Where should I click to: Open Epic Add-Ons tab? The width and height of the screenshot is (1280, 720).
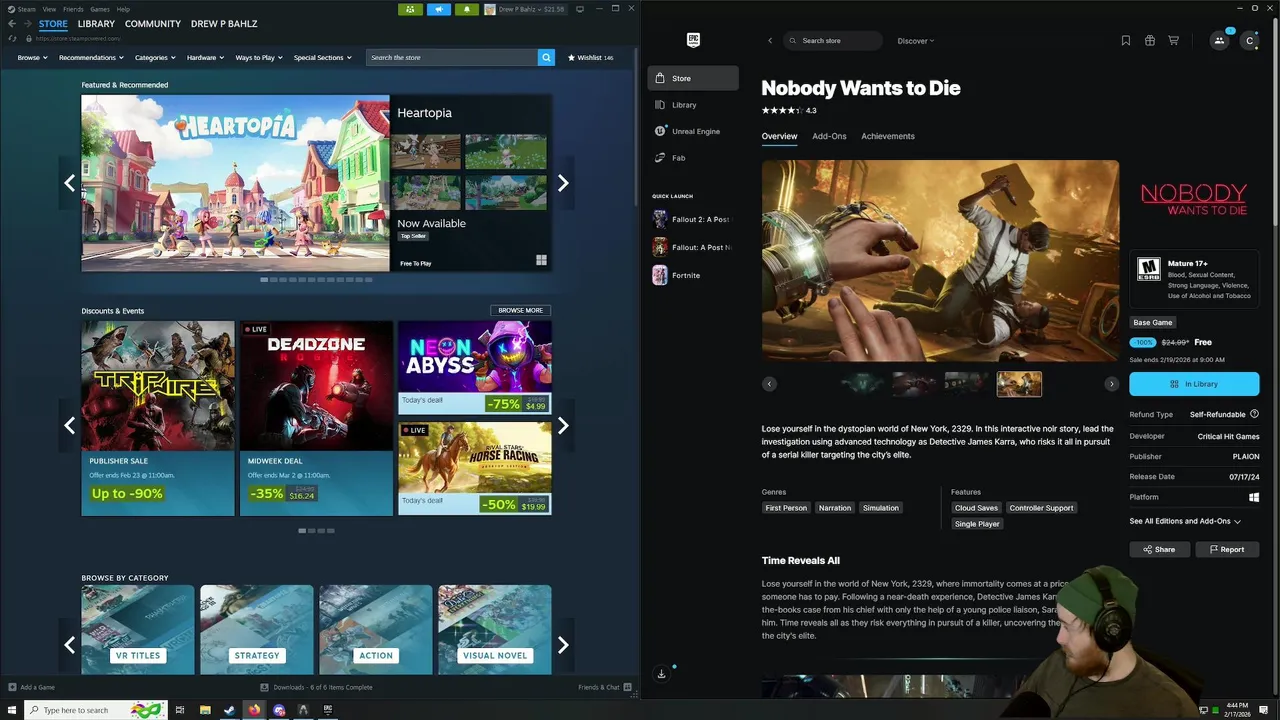[x=829, y=136]
